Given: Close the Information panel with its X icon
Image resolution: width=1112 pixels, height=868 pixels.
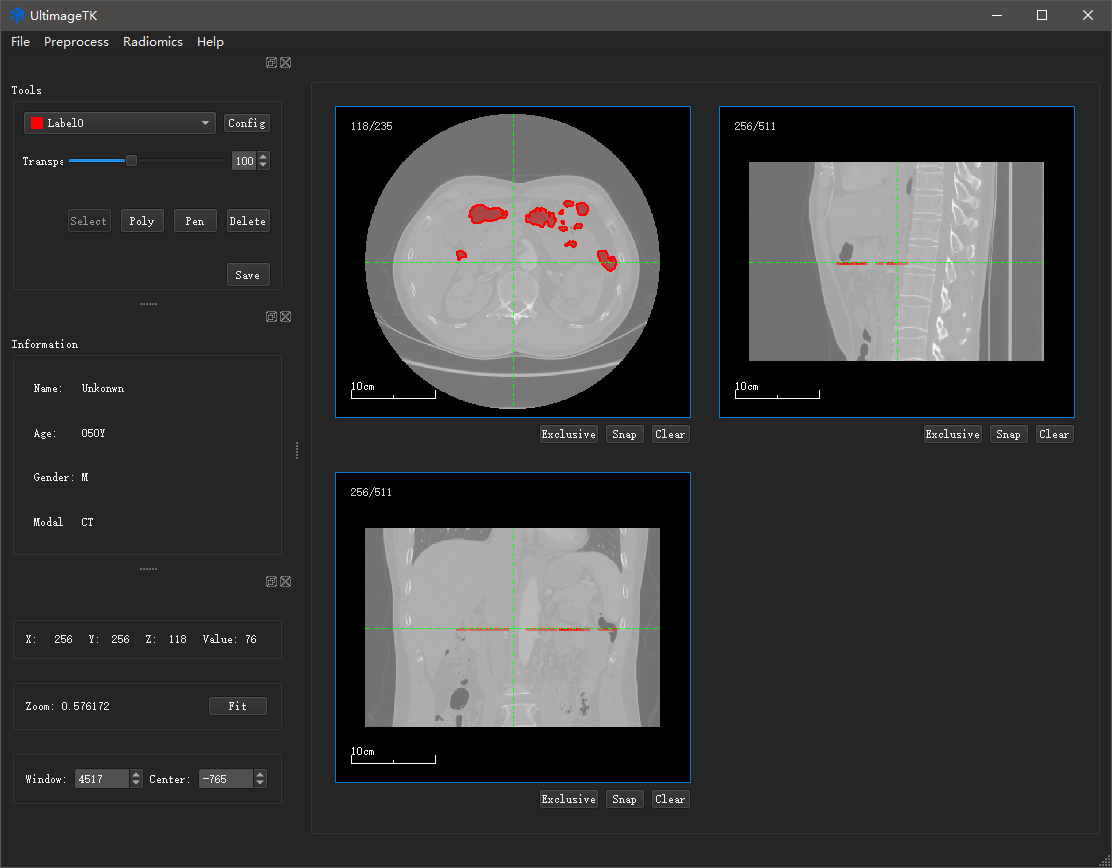Looking at the screenshot, I should click(285, 316).
